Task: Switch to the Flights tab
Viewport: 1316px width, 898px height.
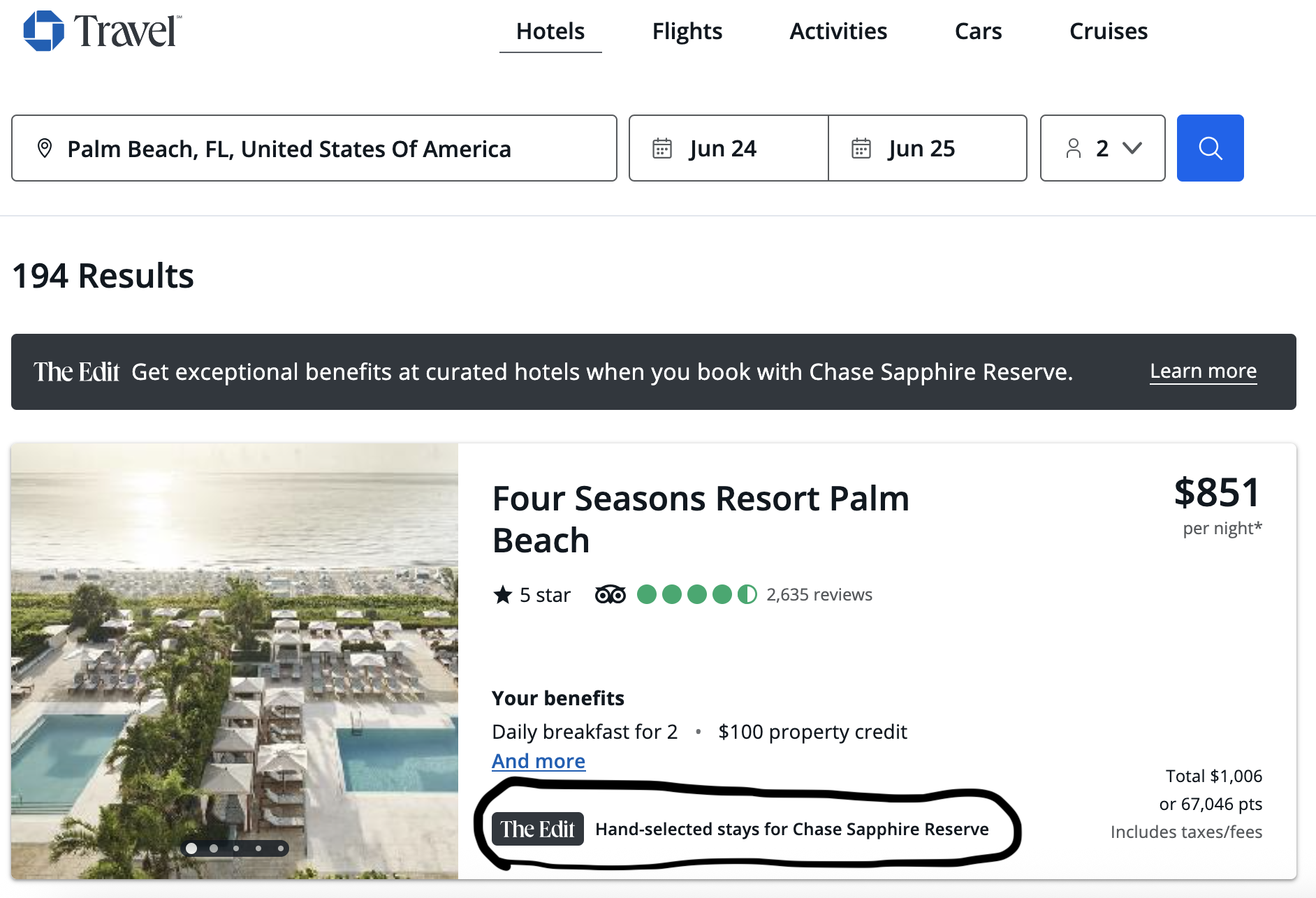Action: pos(687,31)
